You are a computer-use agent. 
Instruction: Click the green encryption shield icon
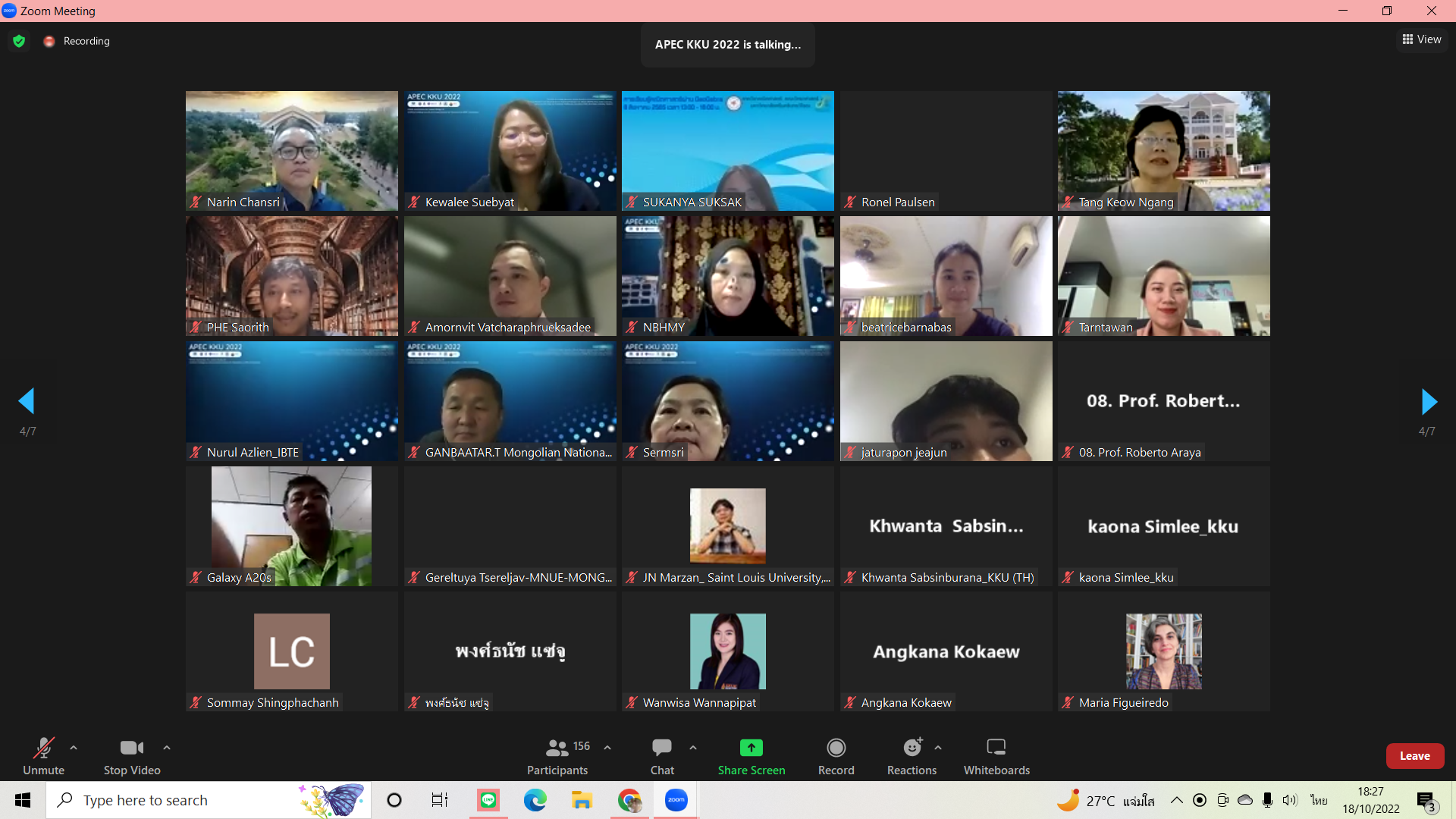click(x=19, y=41)
